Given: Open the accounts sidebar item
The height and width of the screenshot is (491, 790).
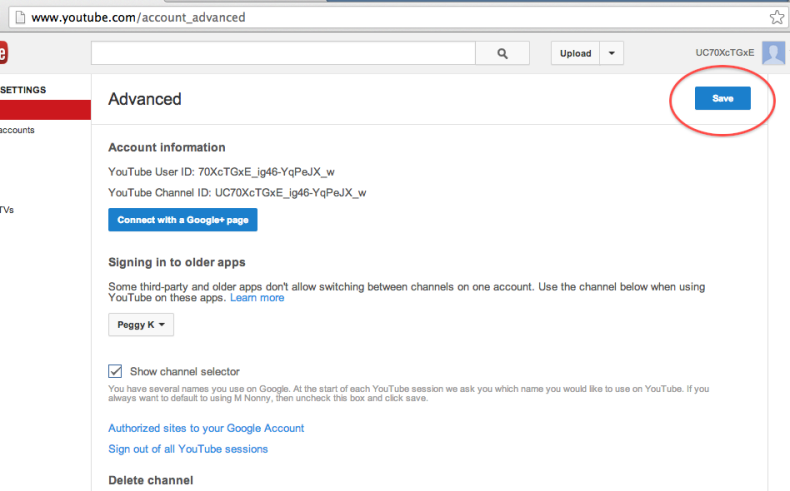Looking at the screenshot, I should (x=18, y=130).
